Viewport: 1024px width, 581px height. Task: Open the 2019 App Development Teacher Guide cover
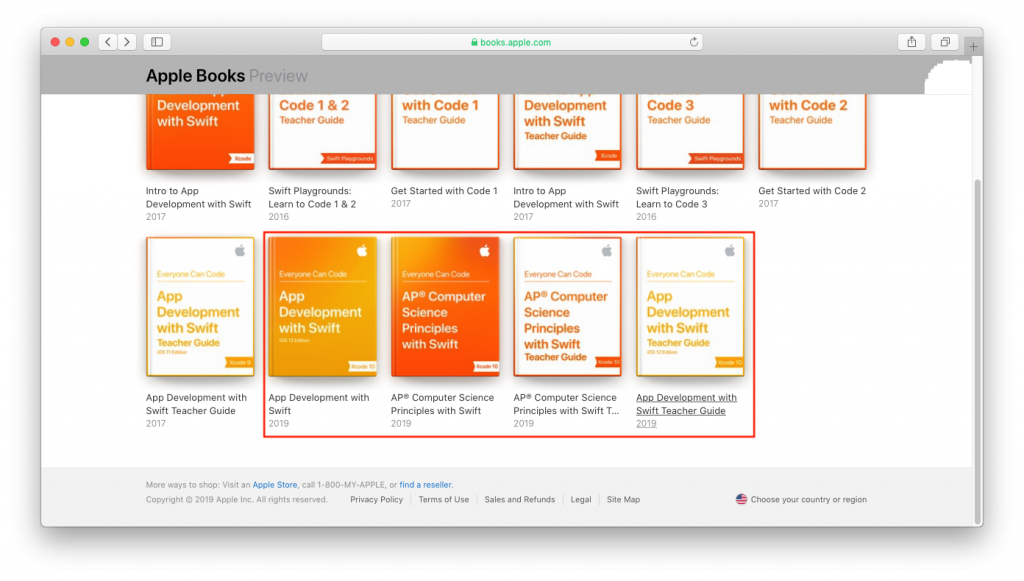click(x=690, y=306)
